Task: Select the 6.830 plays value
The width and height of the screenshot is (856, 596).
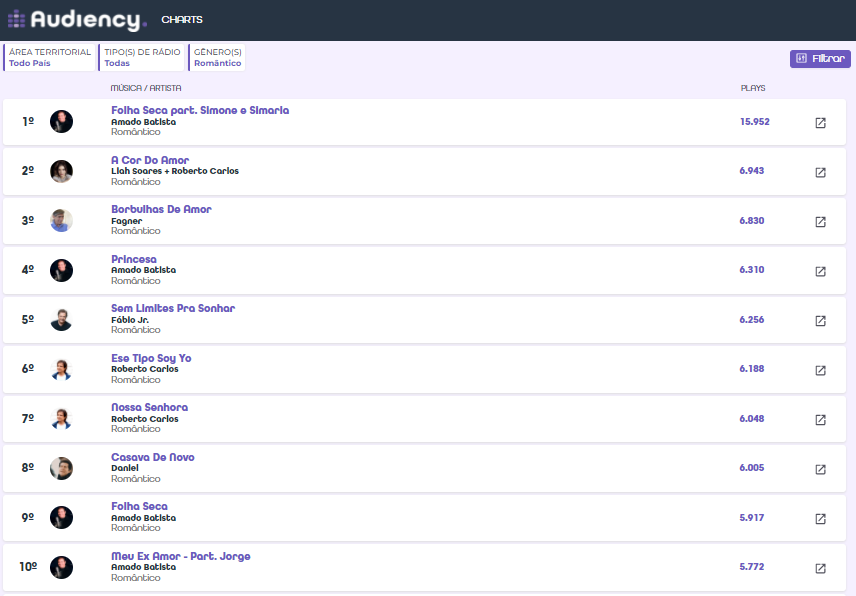Action: [x=752, y=220]
